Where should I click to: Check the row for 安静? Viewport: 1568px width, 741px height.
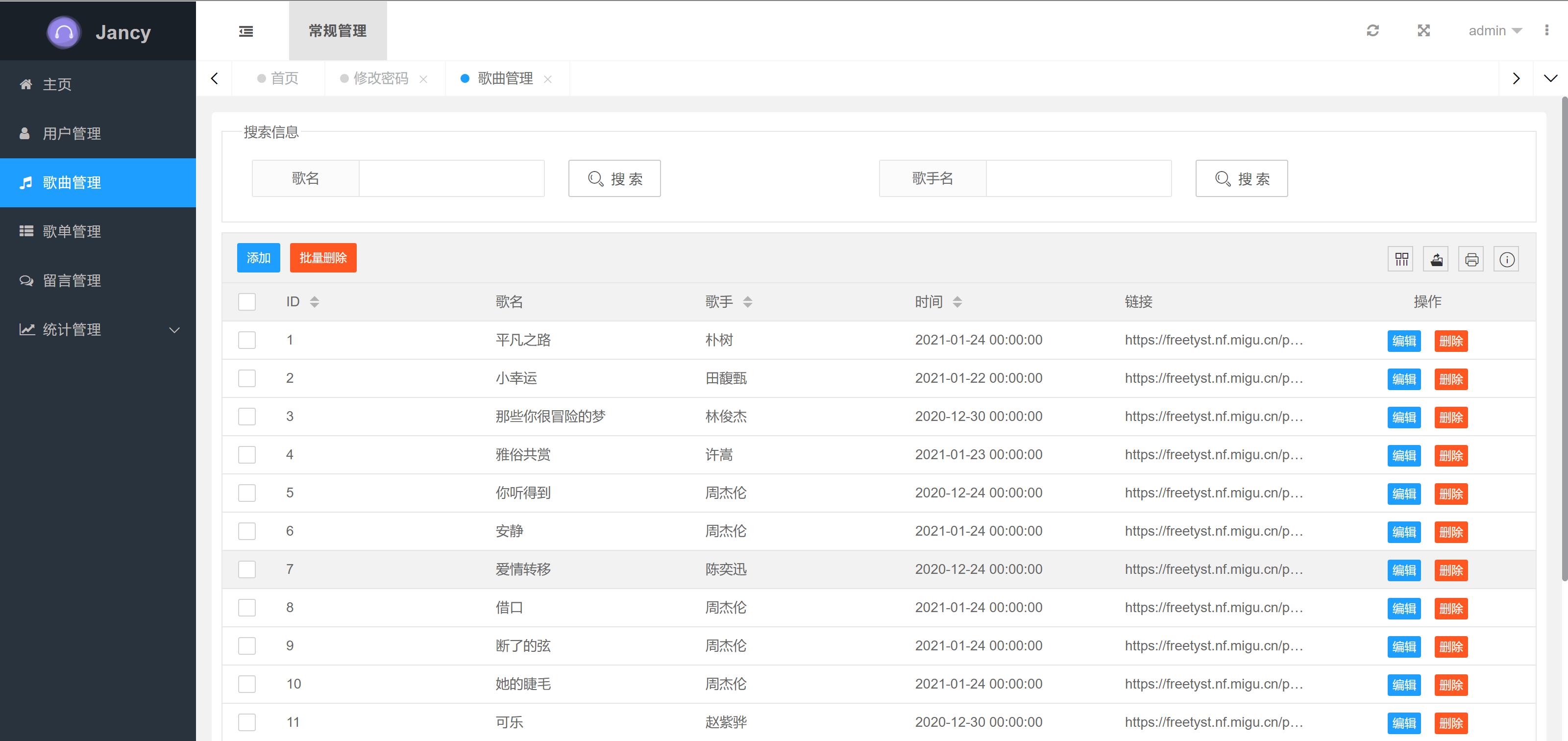(247, 532)
